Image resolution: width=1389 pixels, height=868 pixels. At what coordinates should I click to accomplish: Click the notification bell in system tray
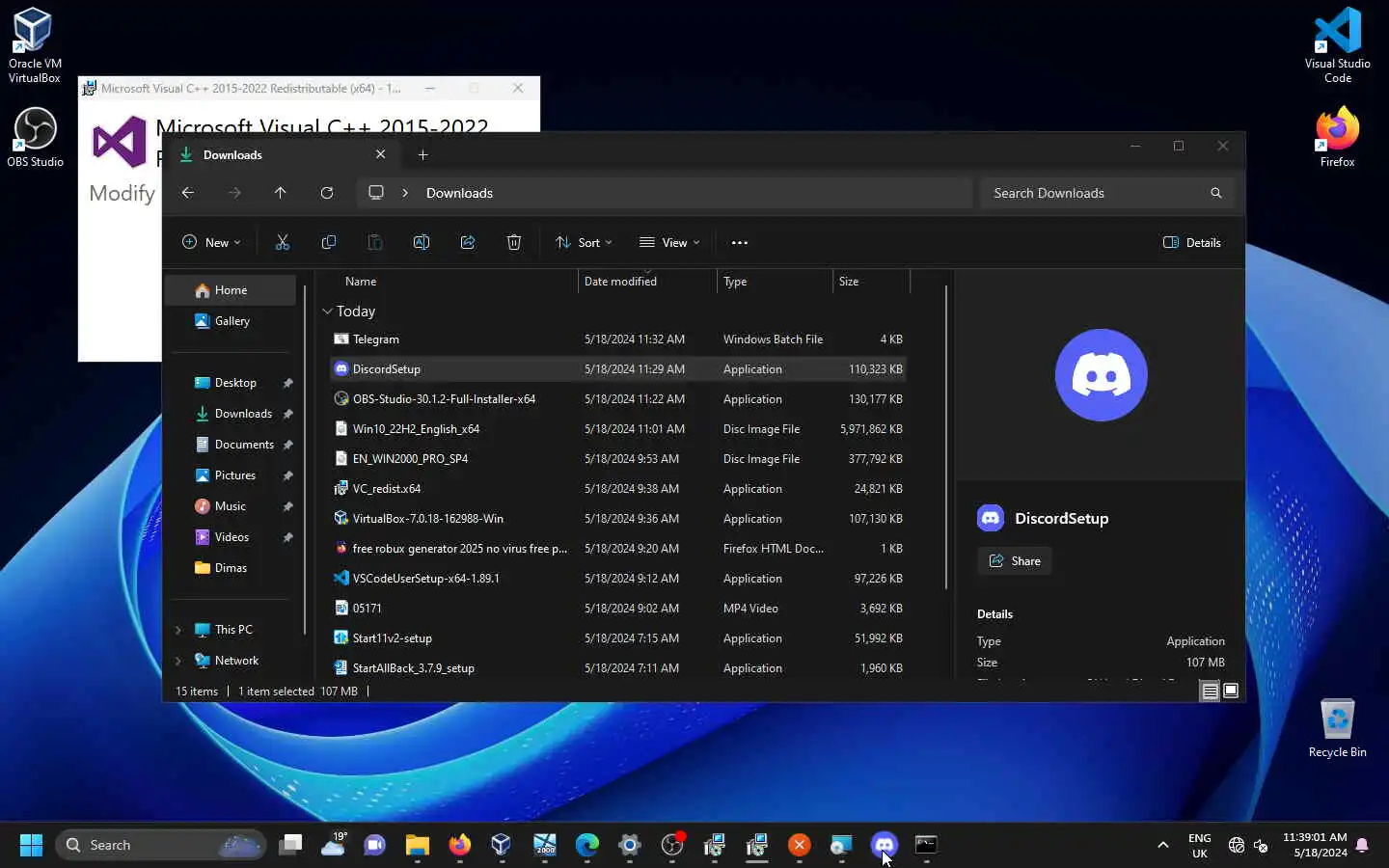[1362, 845]
